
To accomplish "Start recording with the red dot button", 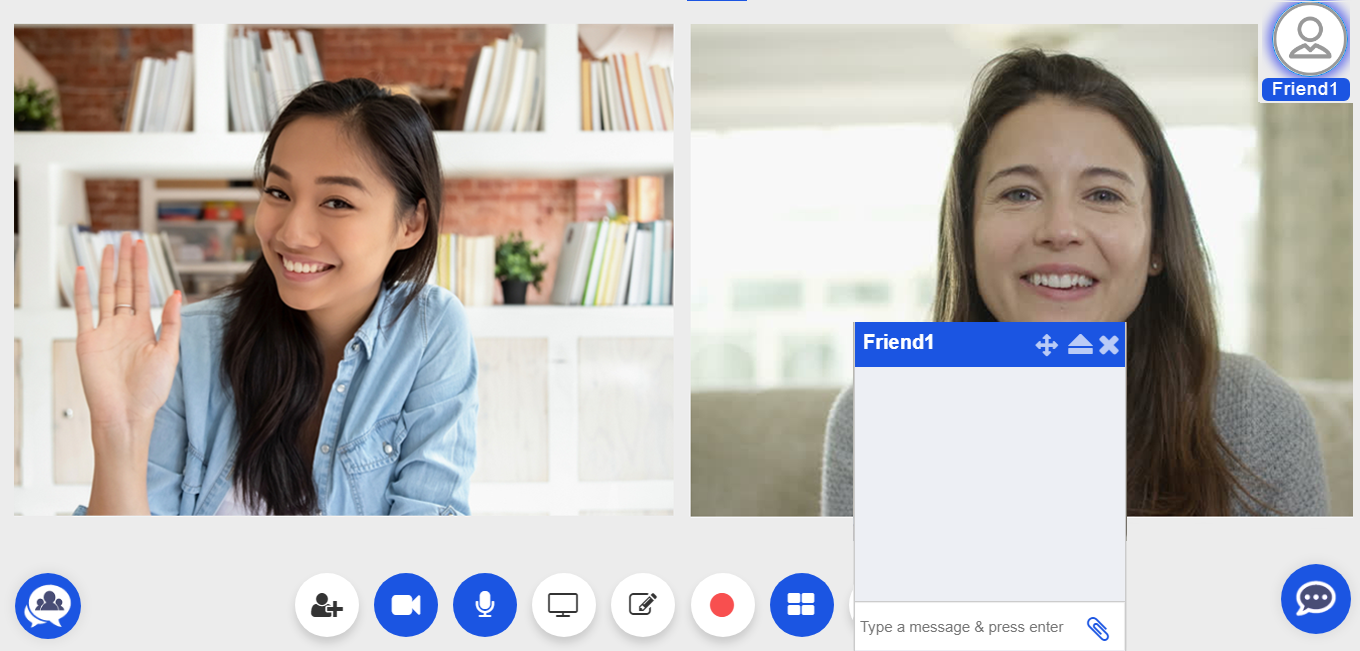I will [x=722, y=605].
